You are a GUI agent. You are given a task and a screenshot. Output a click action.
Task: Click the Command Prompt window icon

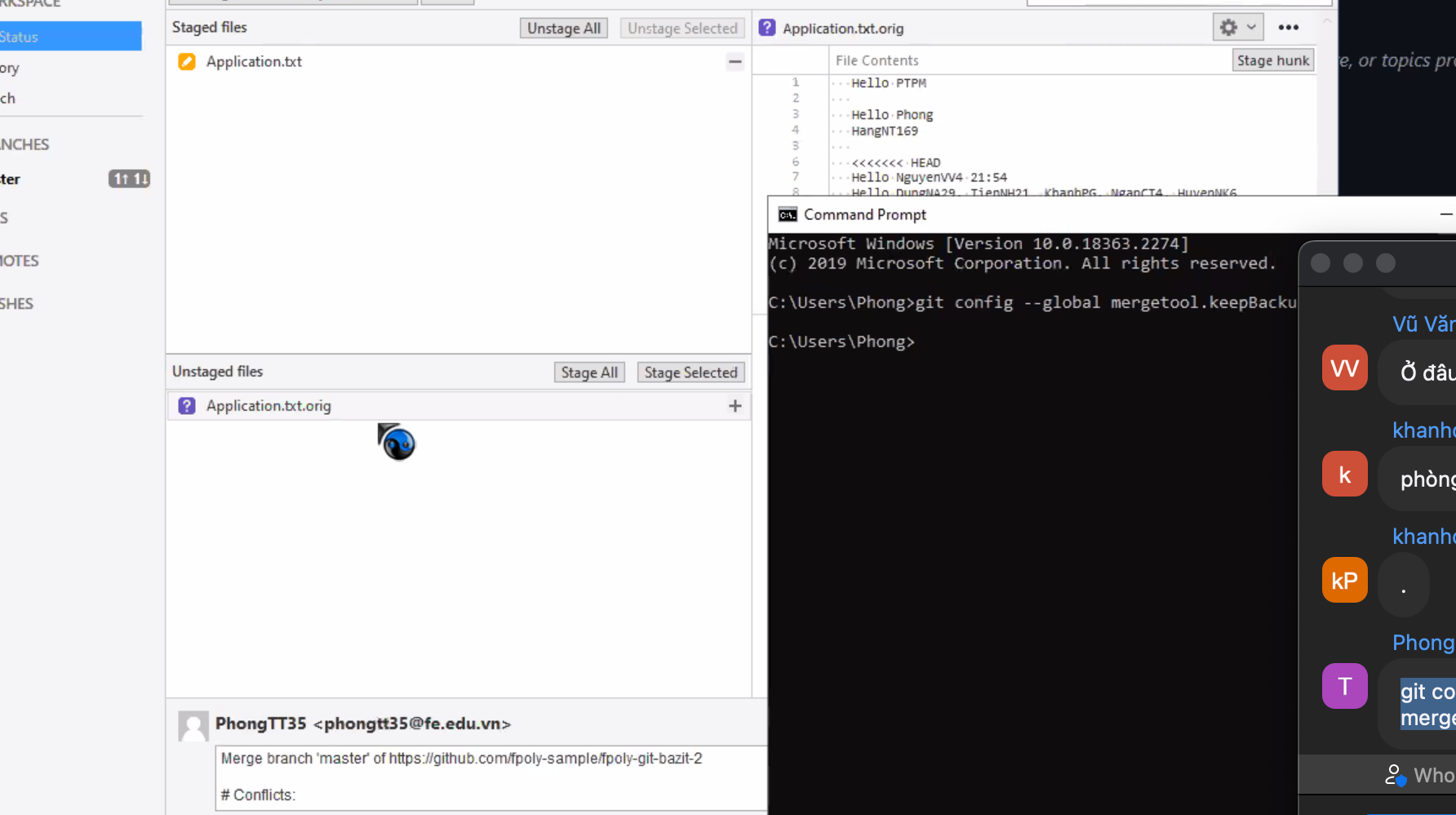[x=788, y=215]
